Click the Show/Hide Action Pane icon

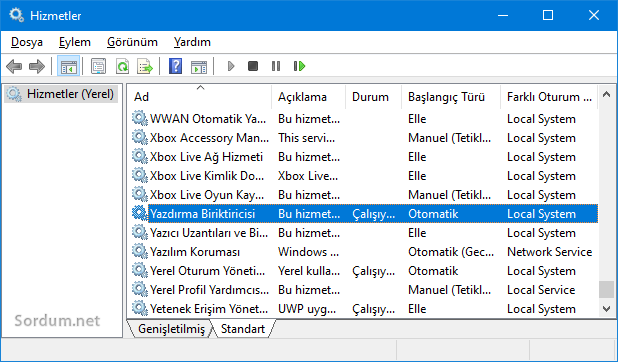tap(199, 67)
